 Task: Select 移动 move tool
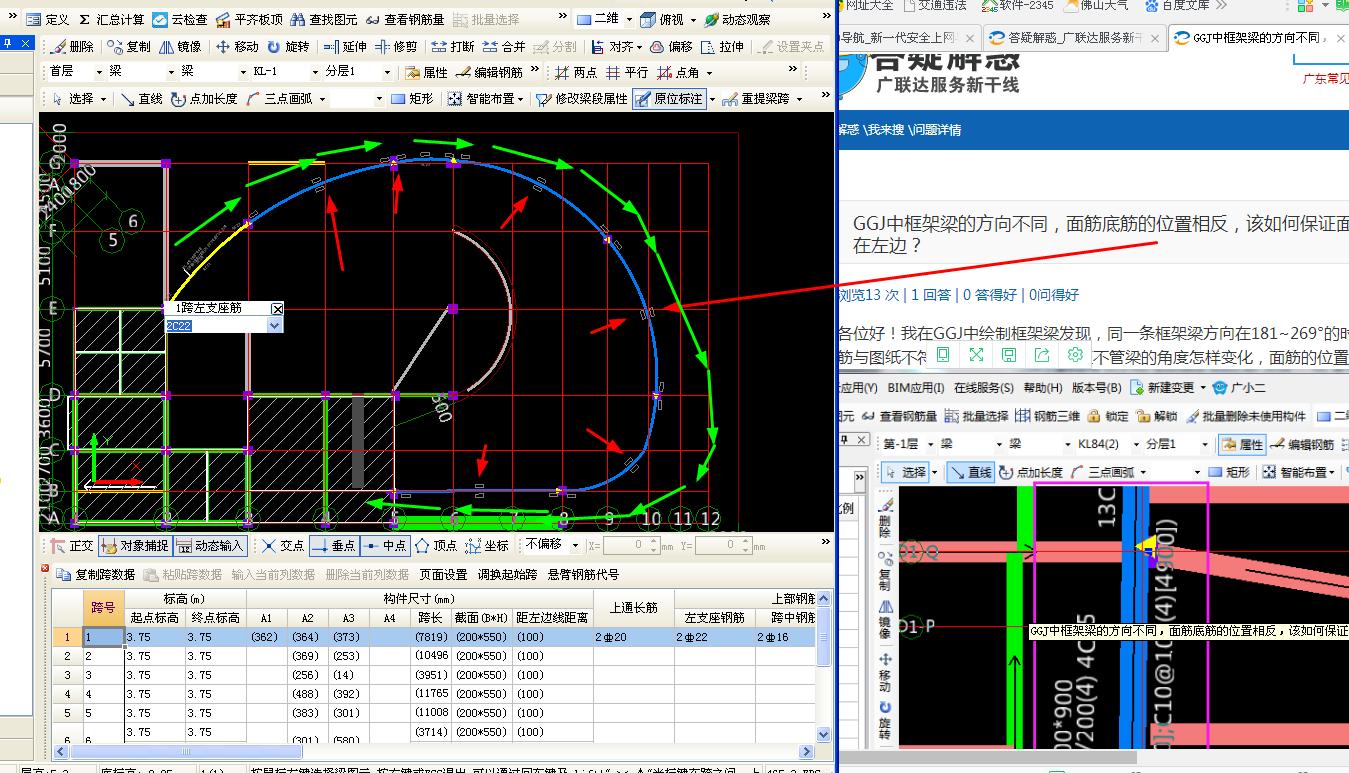pos(237,47)
